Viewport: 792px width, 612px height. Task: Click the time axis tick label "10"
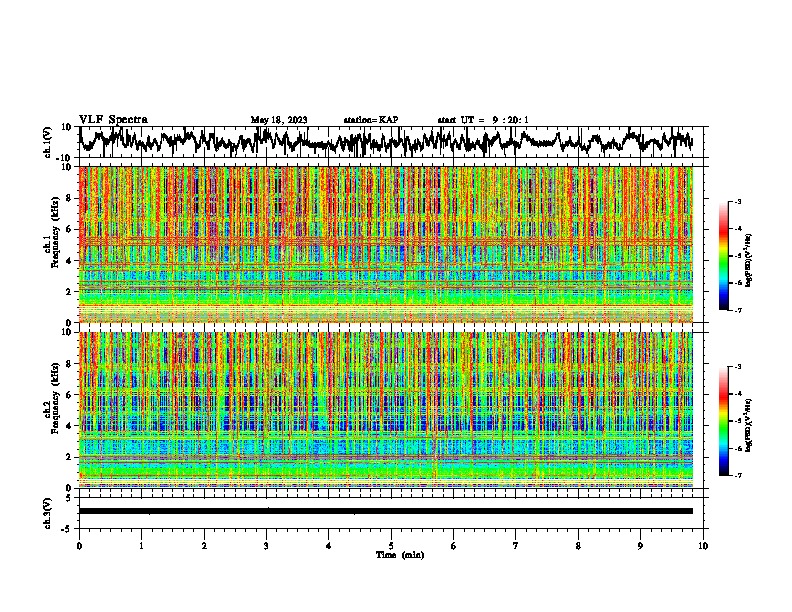click(703, 546)
